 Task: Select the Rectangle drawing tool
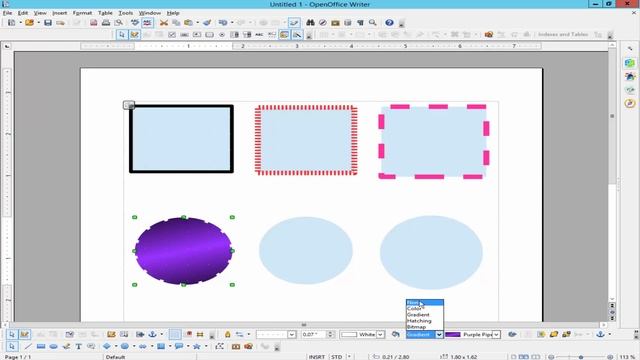click(41, 347)
